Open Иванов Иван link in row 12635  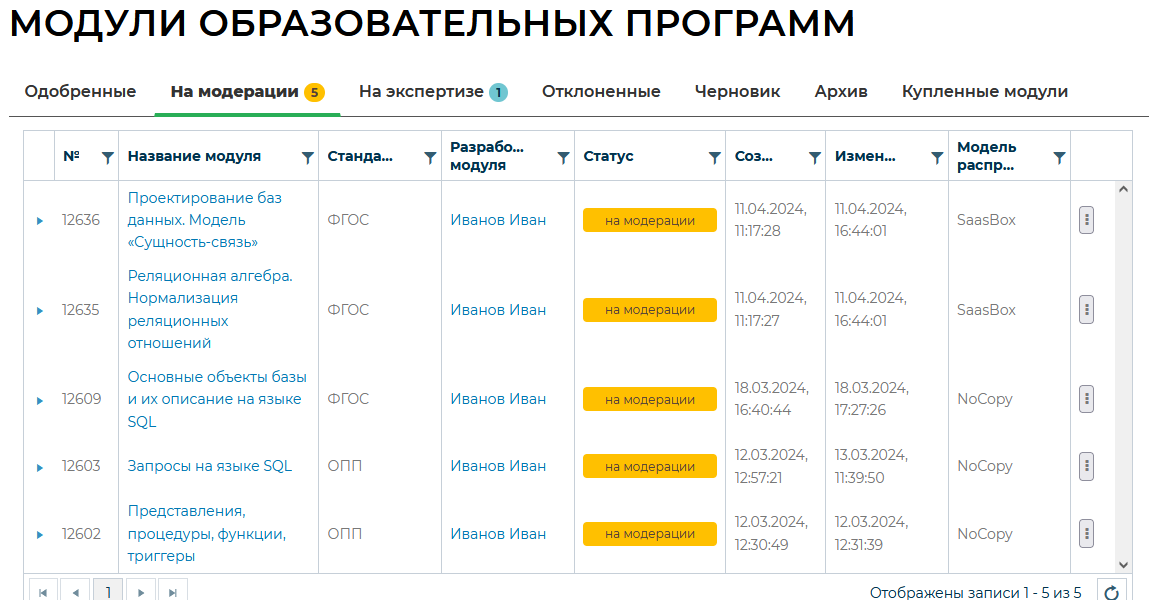point(498,310)
